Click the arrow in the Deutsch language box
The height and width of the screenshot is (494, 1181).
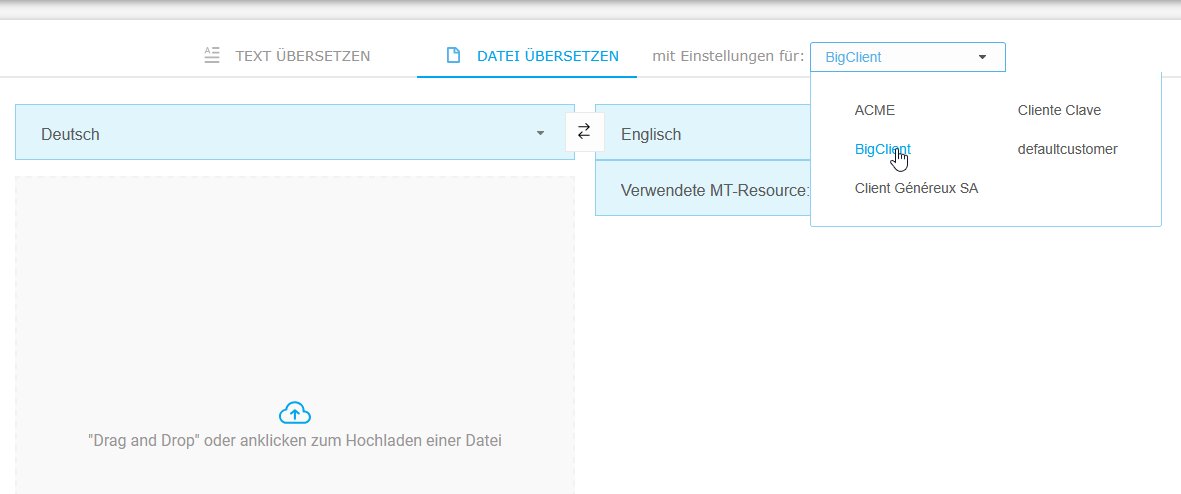click(540, 133)
